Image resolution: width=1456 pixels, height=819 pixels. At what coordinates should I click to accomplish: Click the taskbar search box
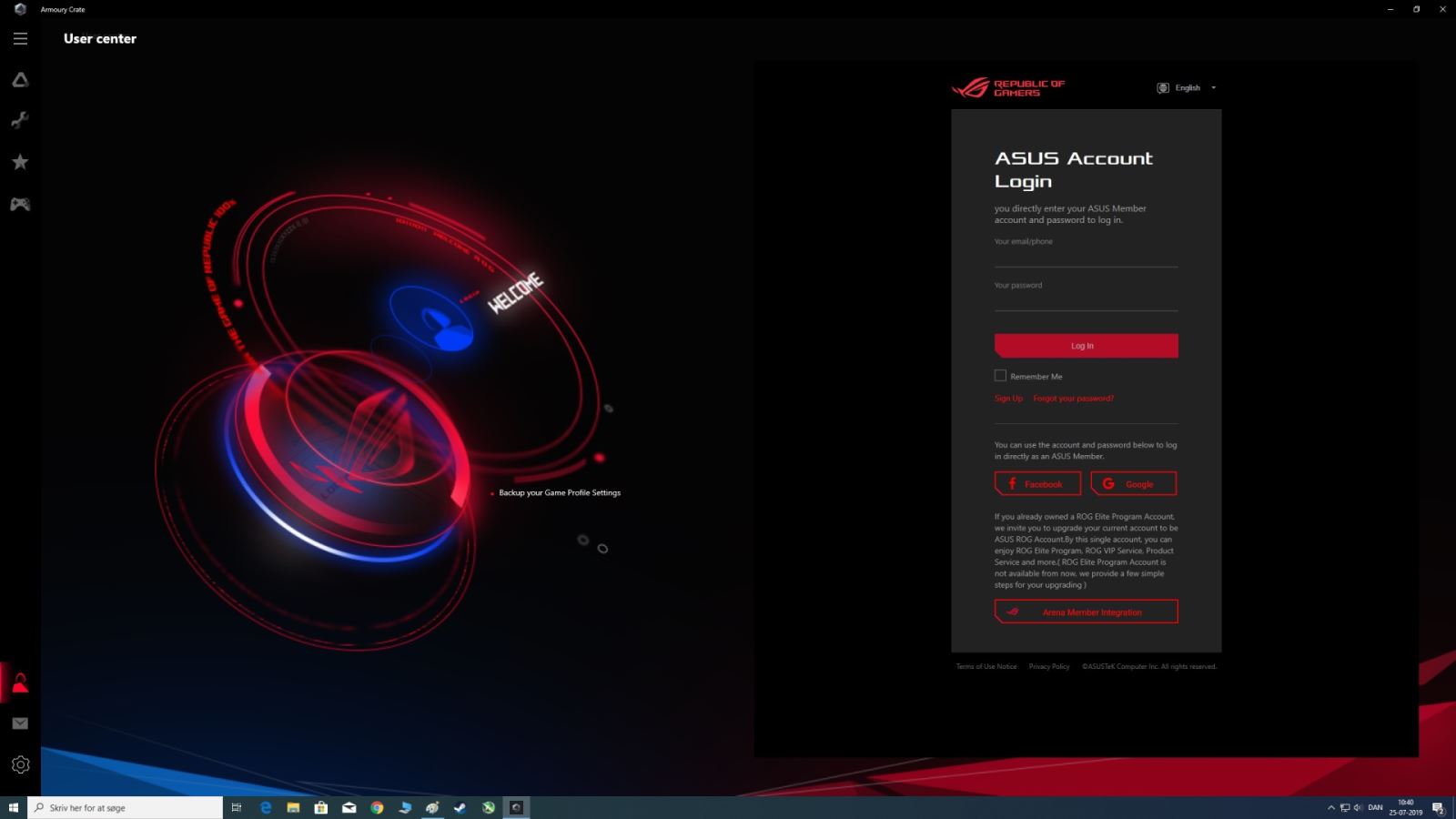tap(126, 807)
